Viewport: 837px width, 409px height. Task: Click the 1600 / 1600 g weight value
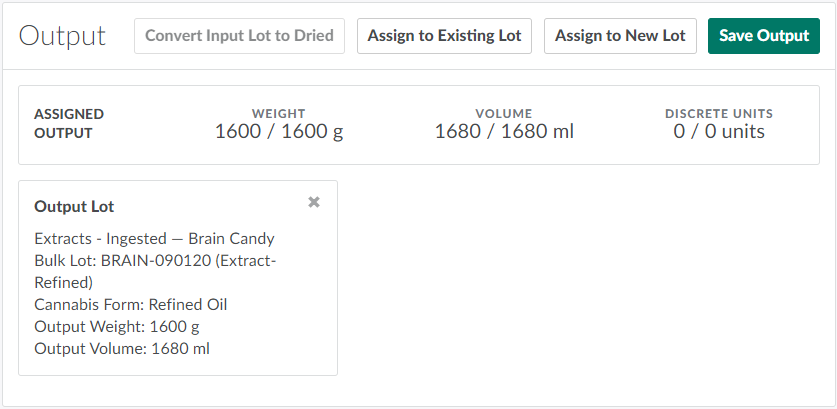pyautogui.click(x=279, y=132)
